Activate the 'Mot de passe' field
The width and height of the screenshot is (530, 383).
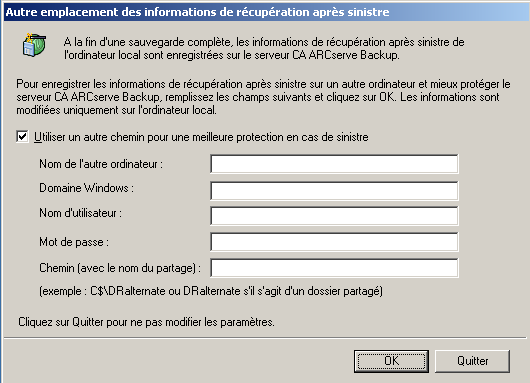(x=334, y=242)
